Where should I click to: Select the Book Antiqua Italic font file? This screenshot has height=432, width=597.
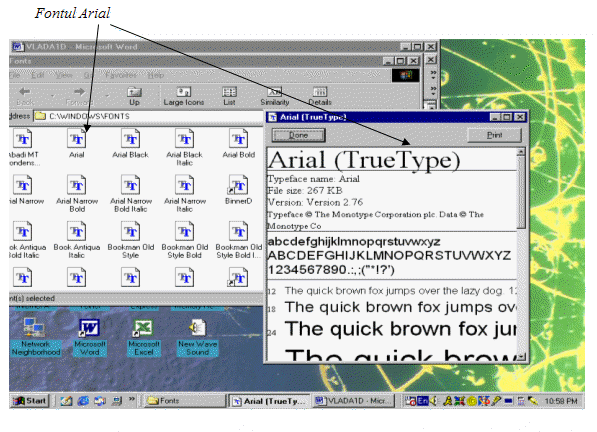click(x=77, y=240)
